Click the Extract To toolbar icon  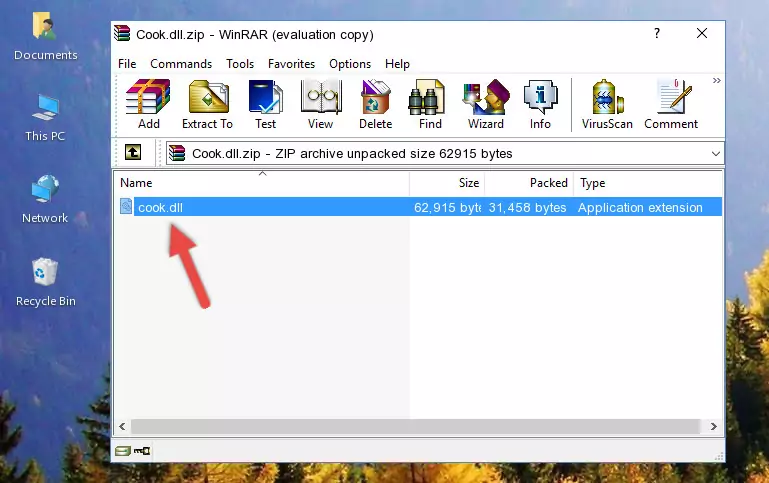[x=207, y=104]
